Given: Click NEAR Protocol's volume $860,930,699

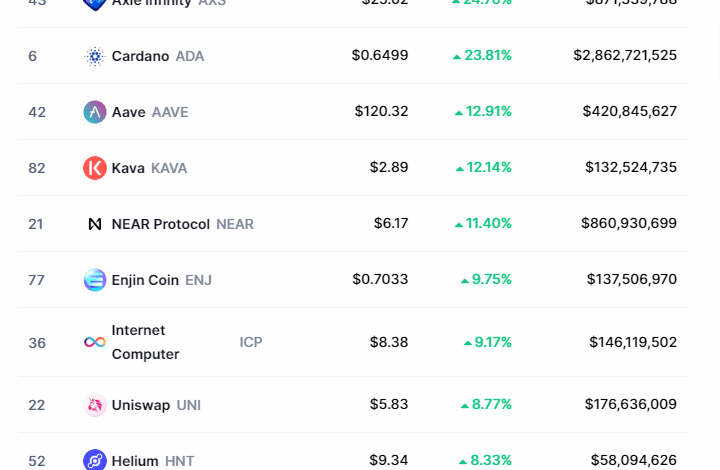Looking at the screenshot, I should click(628, 224).
